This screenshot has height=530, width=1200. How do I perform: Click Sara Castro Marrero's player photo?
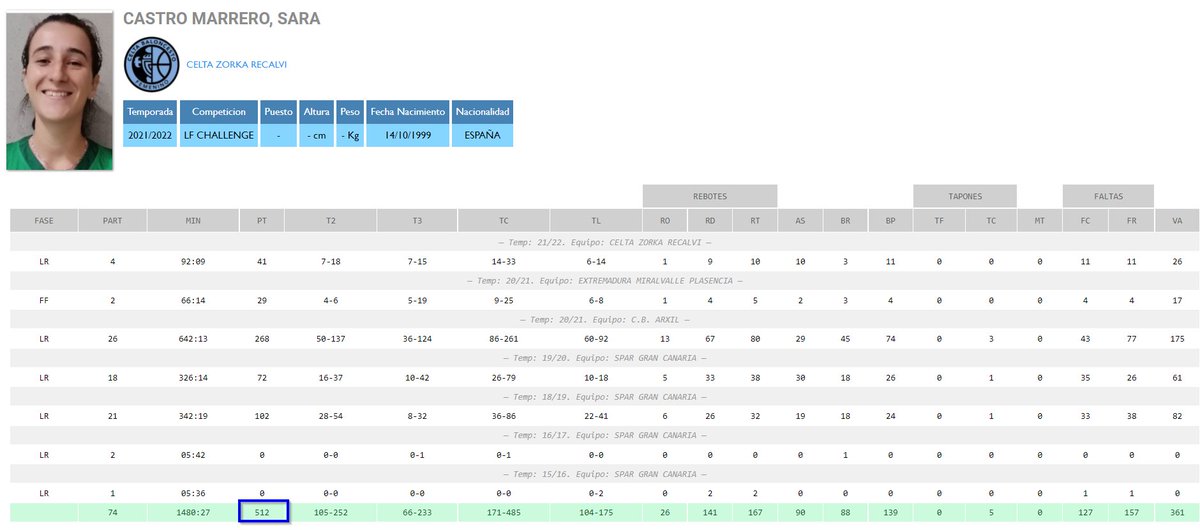pos(60,90)
